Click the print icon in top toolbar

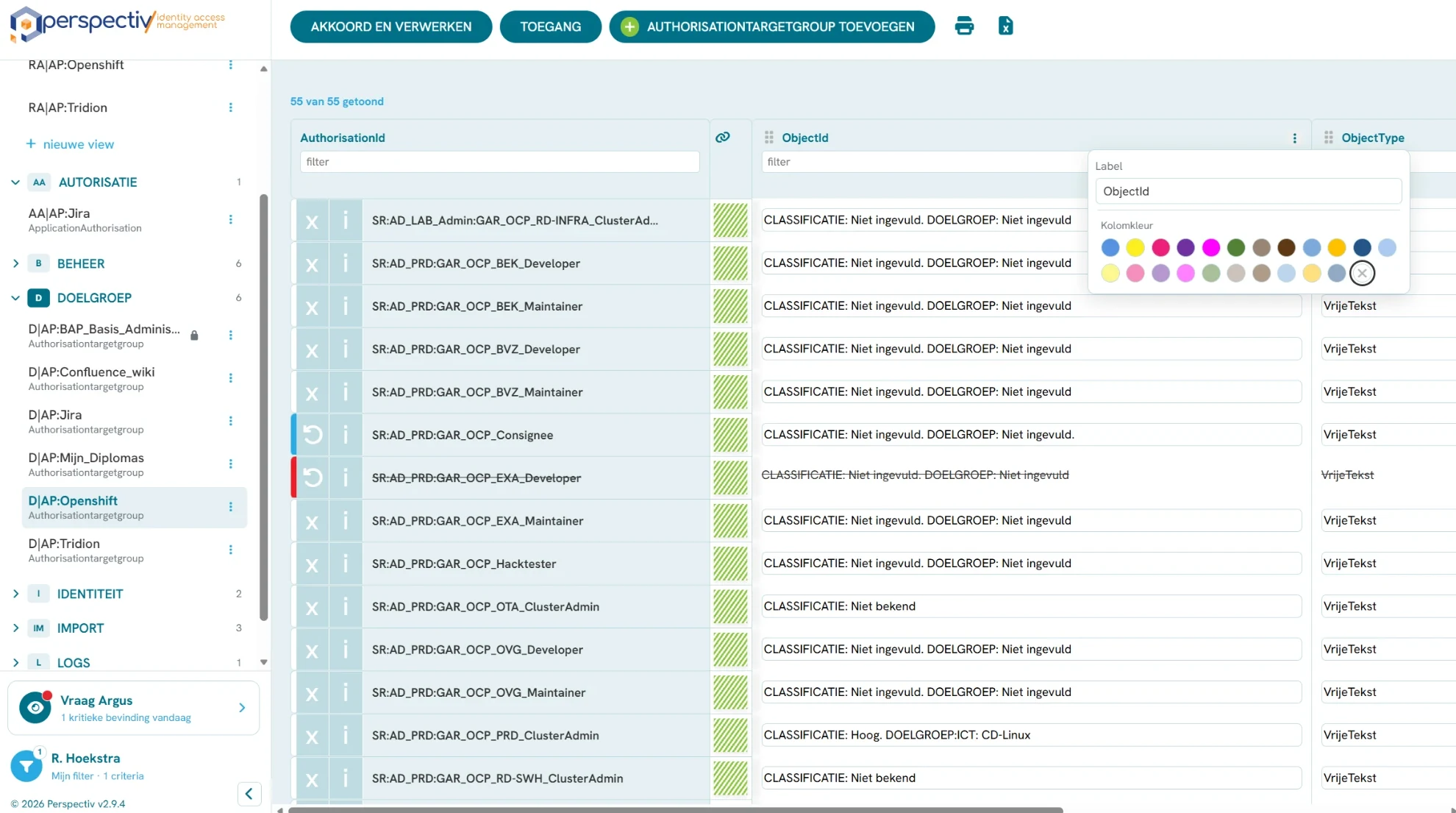coord(964,26)
